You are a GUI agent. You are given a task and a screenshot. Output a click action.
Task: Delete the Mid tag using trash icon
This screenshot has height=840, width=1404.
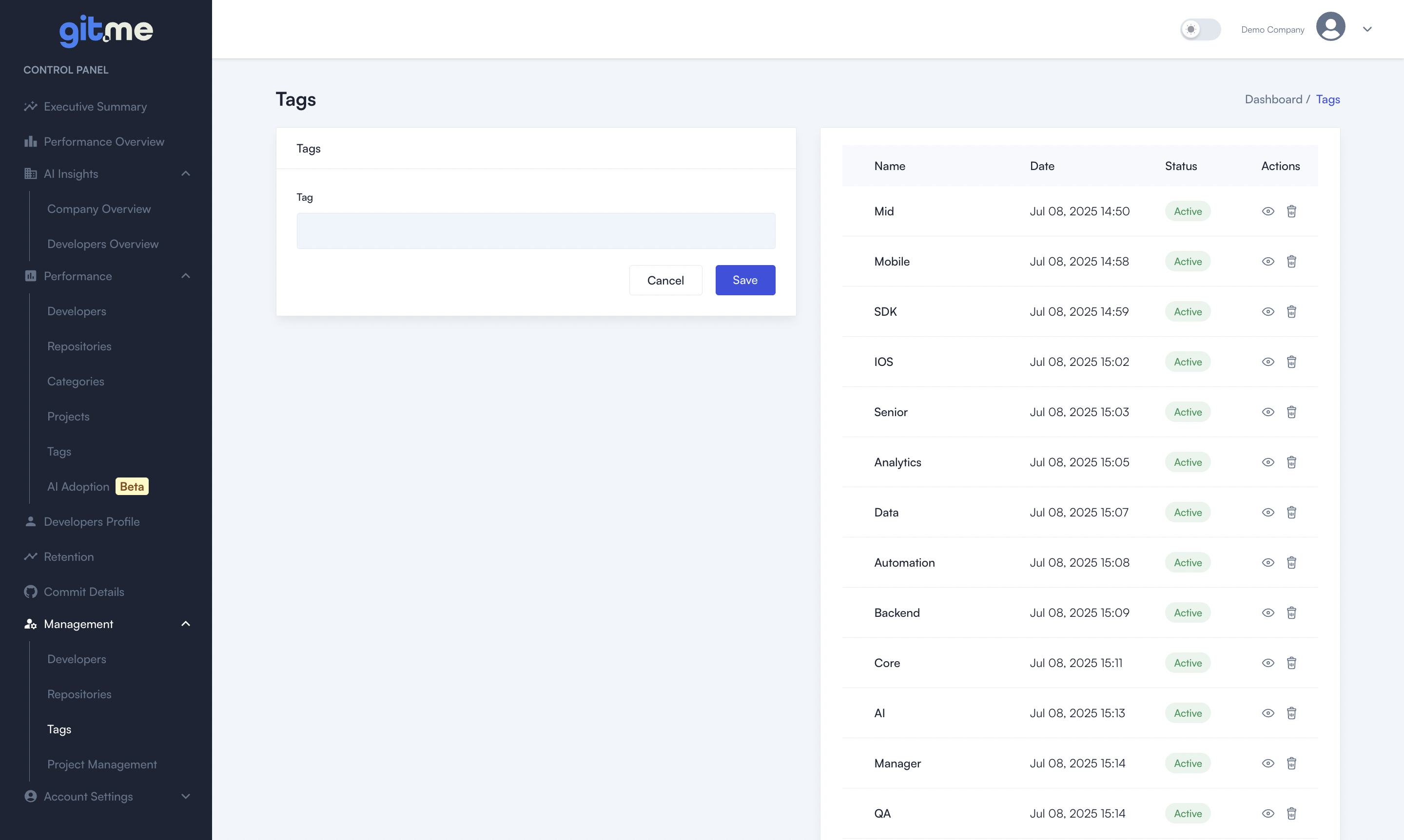(x=1291, y=211)
